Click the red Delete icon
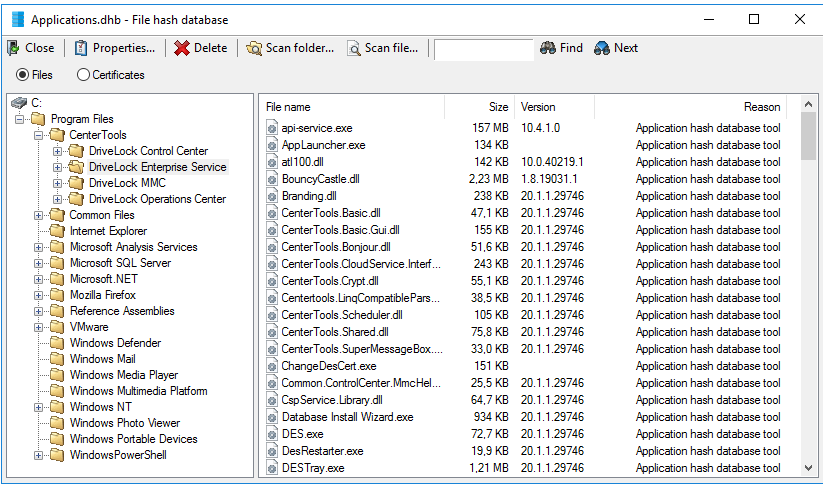 [x=181, y=48]
